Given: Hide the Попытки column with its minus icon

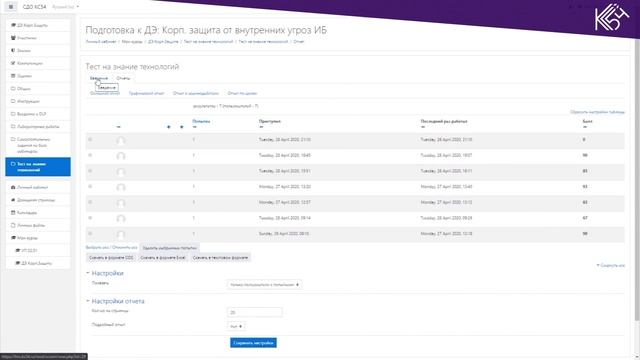Looking at the screenshot, I should [x=195, y=127].
